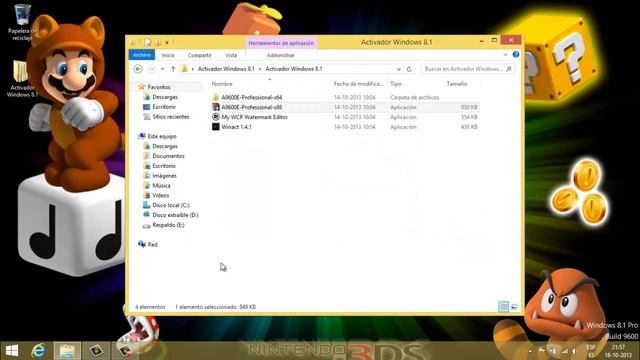Show hidden system tray icons
Image resolution: width=640 pixels, height=360 pixels.
tap(530, 351)
